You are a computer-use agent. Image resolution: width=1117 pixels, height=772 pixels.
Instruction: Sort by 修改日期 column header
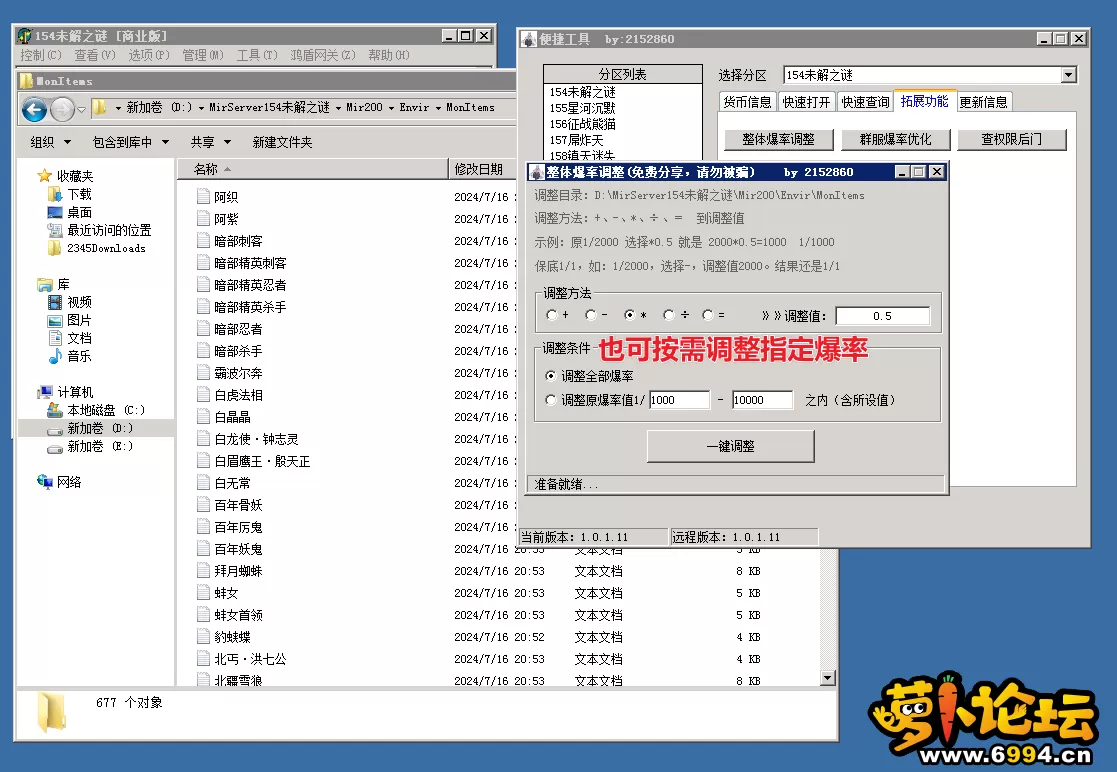[482, 169]
